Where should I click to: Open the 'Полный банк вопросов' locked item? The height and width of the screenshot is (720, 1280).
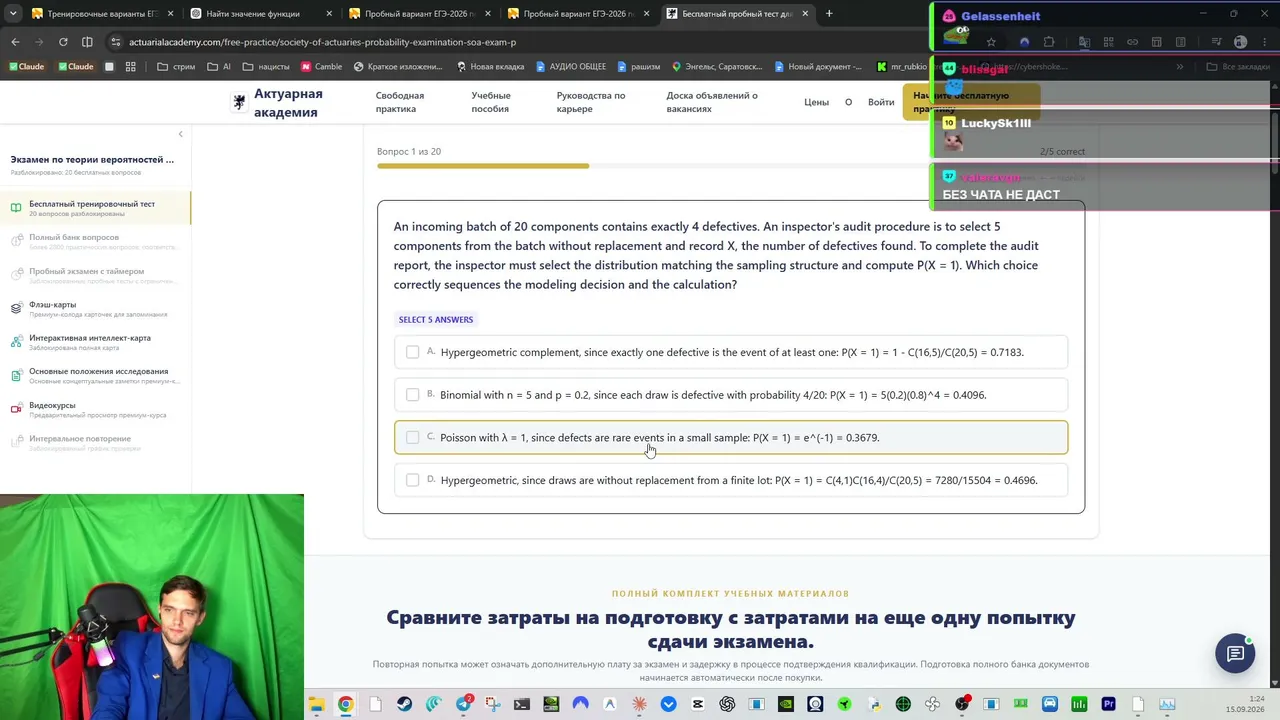(95, 241)
